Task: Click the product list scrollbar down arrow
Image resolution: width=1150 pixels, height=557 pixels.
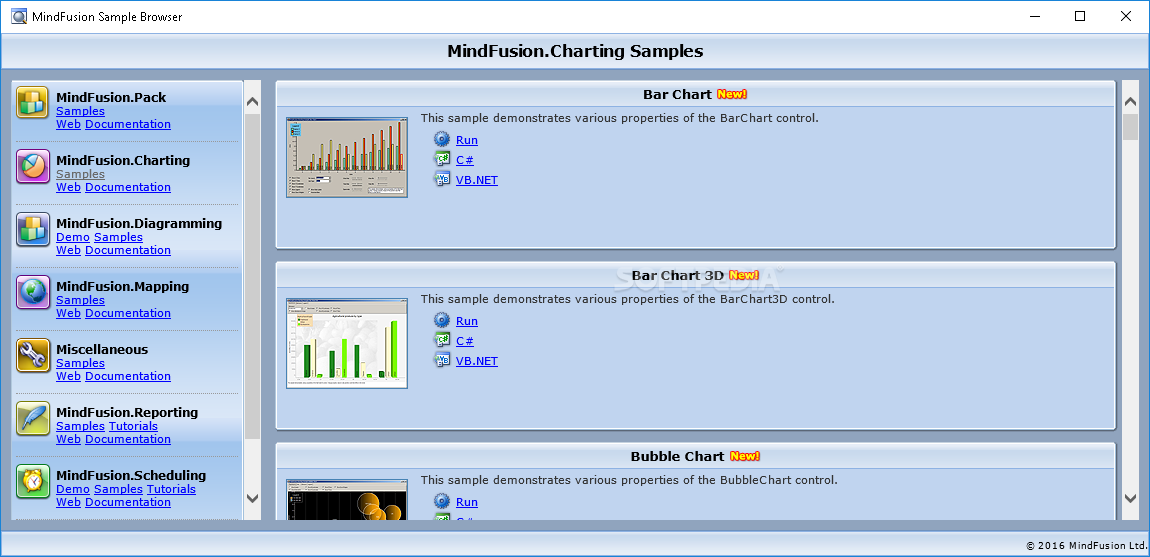Action: [x=252, y=498]
